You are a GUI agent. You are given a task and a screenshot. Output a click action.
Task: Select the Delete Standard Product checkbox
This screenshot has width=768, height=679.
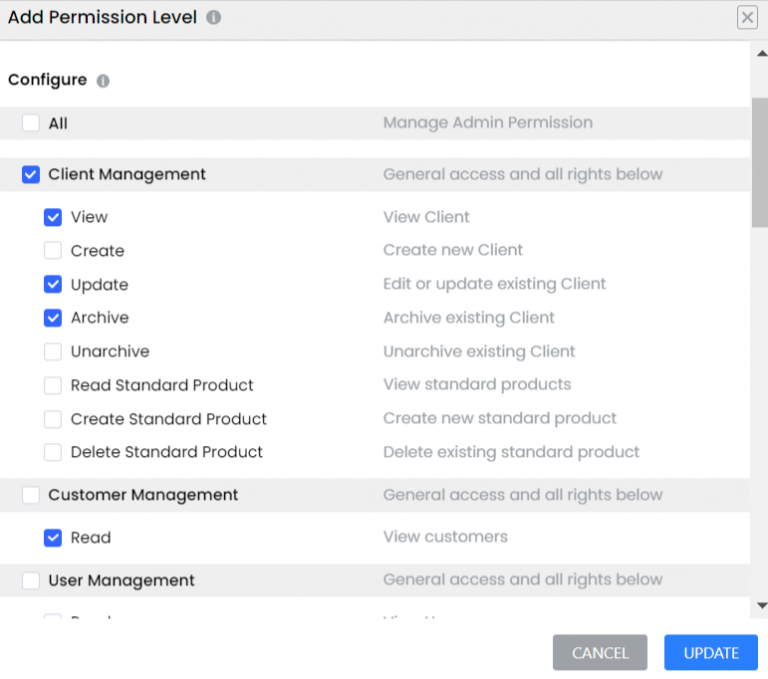(53, 453)
